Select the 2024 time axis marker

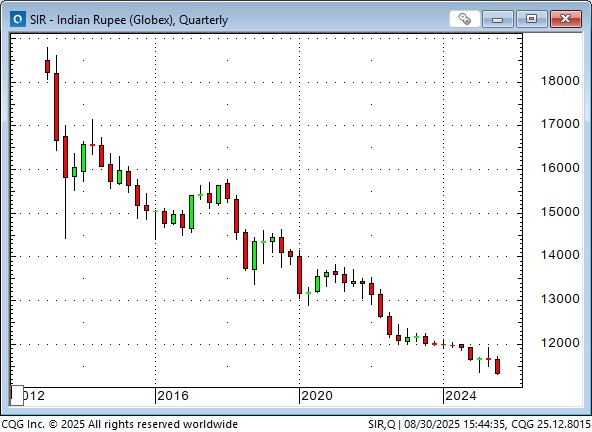coord(461,396)
